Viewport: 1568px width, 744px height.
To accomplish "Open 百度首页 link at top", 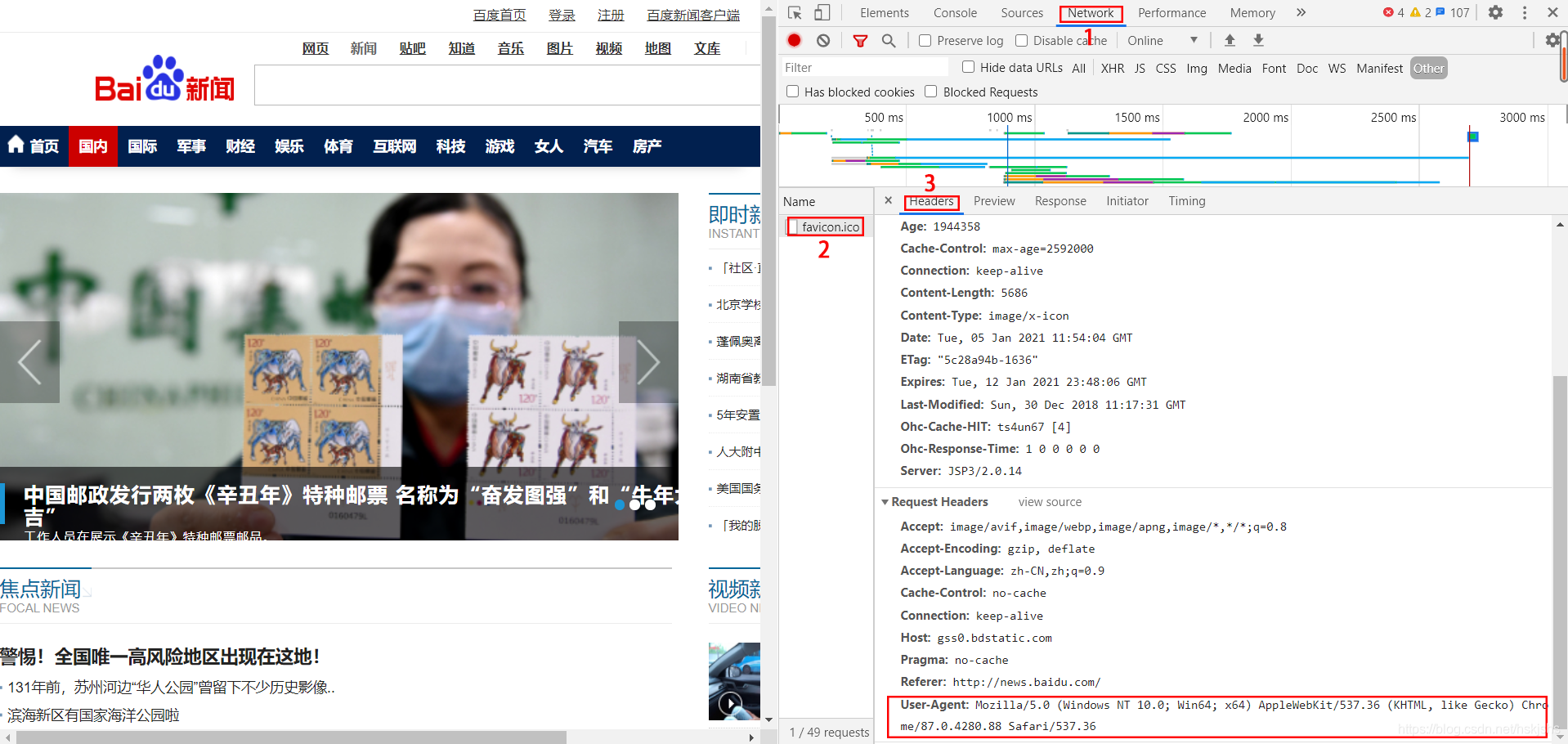I will coord(500,15).
